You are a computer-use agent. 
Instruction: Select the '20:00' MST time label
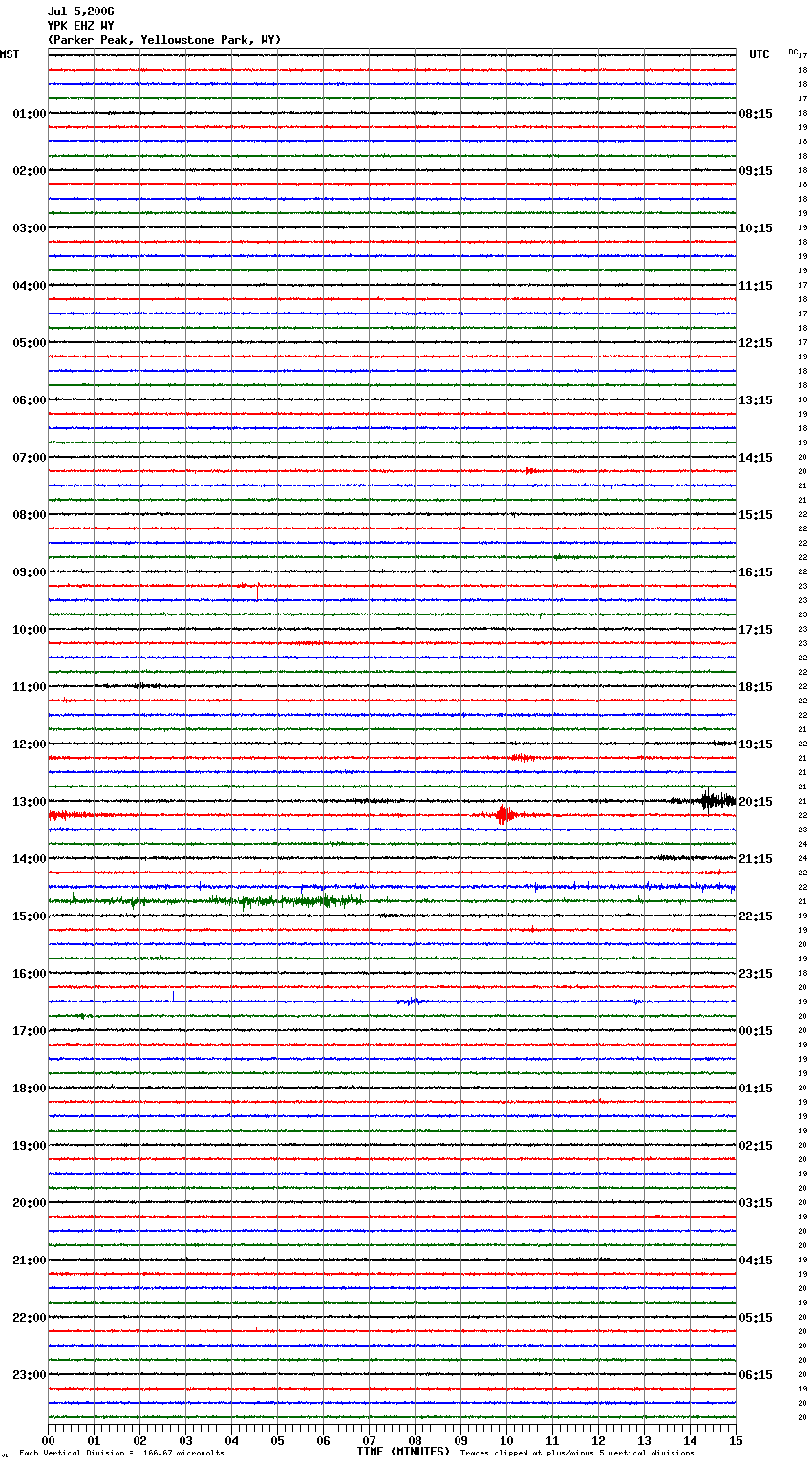click(30, 1203)
